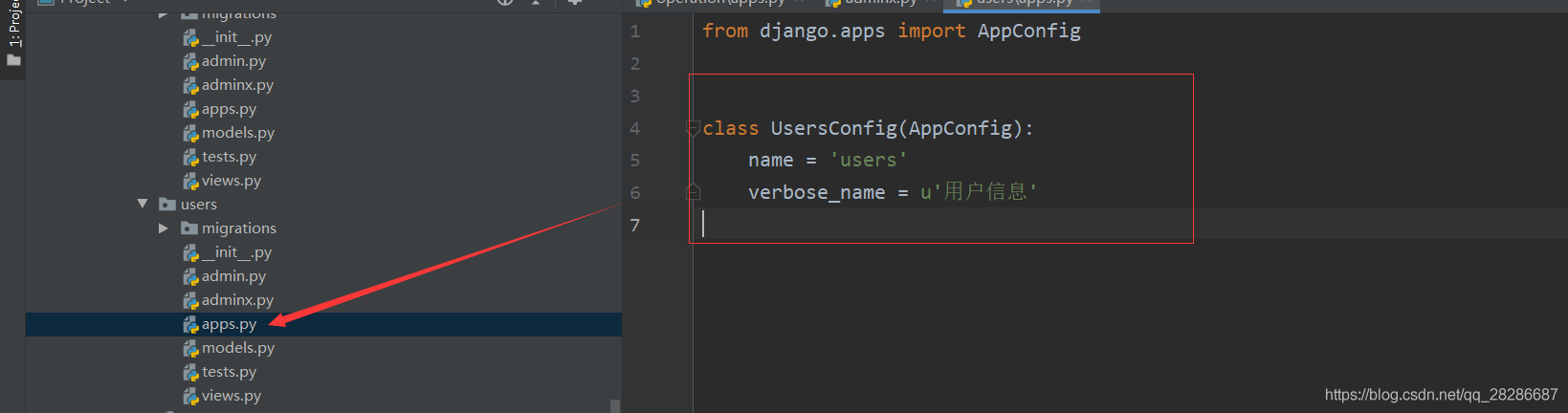Click the 'class' keyword on line 4
Viewport: 1568px width, 413px height.
point(731,128)
